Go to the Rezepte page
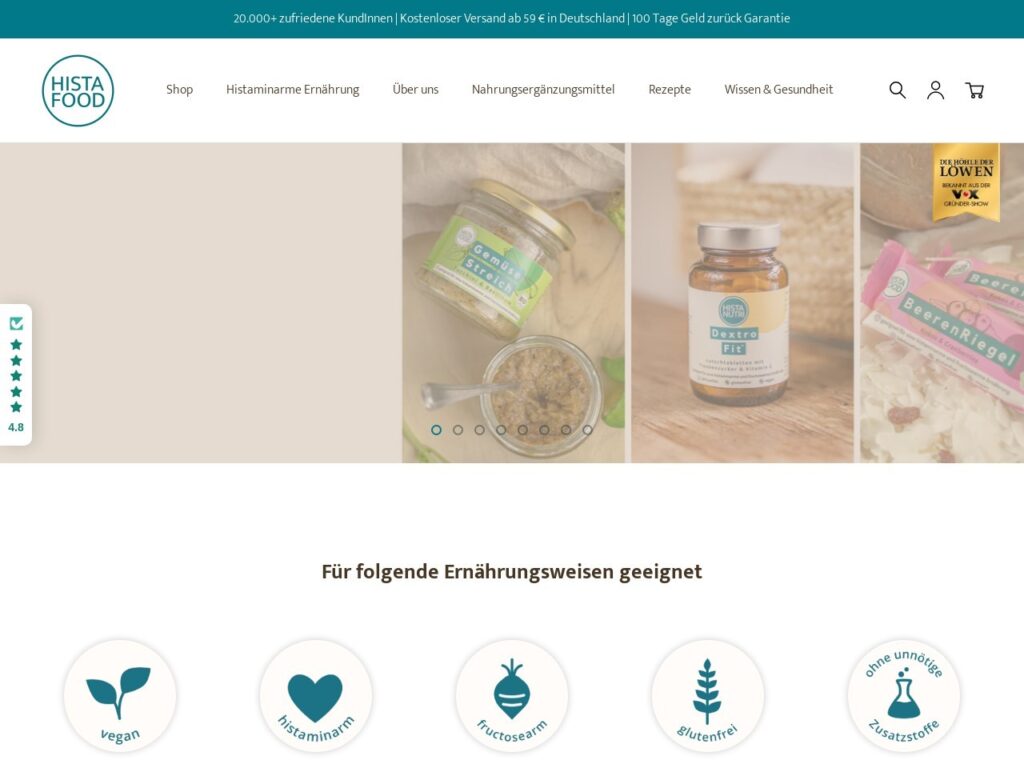The image size is (1024, 768). coord(669,89)
